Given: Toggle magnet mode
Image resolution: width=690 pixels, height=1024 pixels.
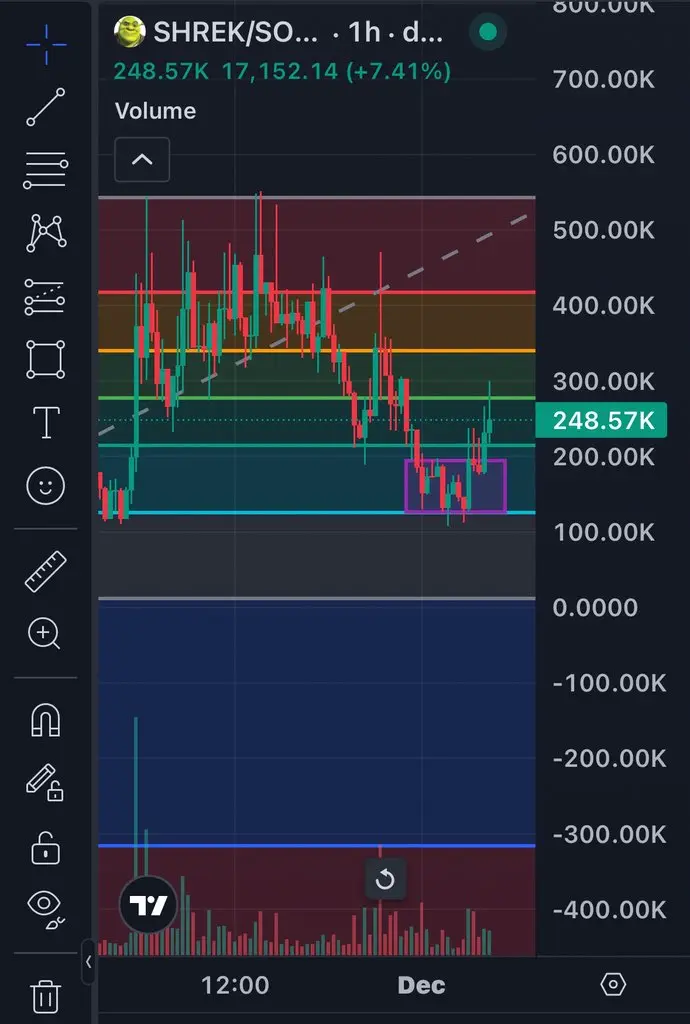Looking at the screenshot, I should click(46, 720).
